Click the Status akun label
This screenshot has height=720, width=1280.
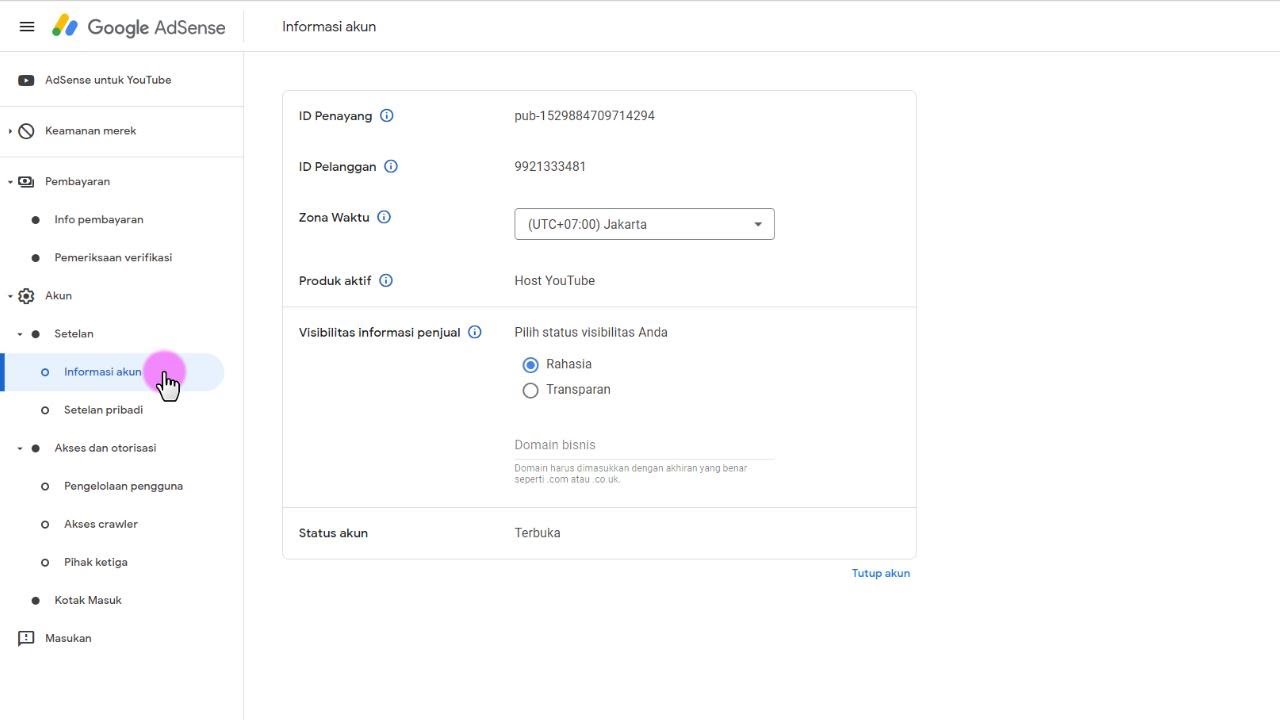333,533
